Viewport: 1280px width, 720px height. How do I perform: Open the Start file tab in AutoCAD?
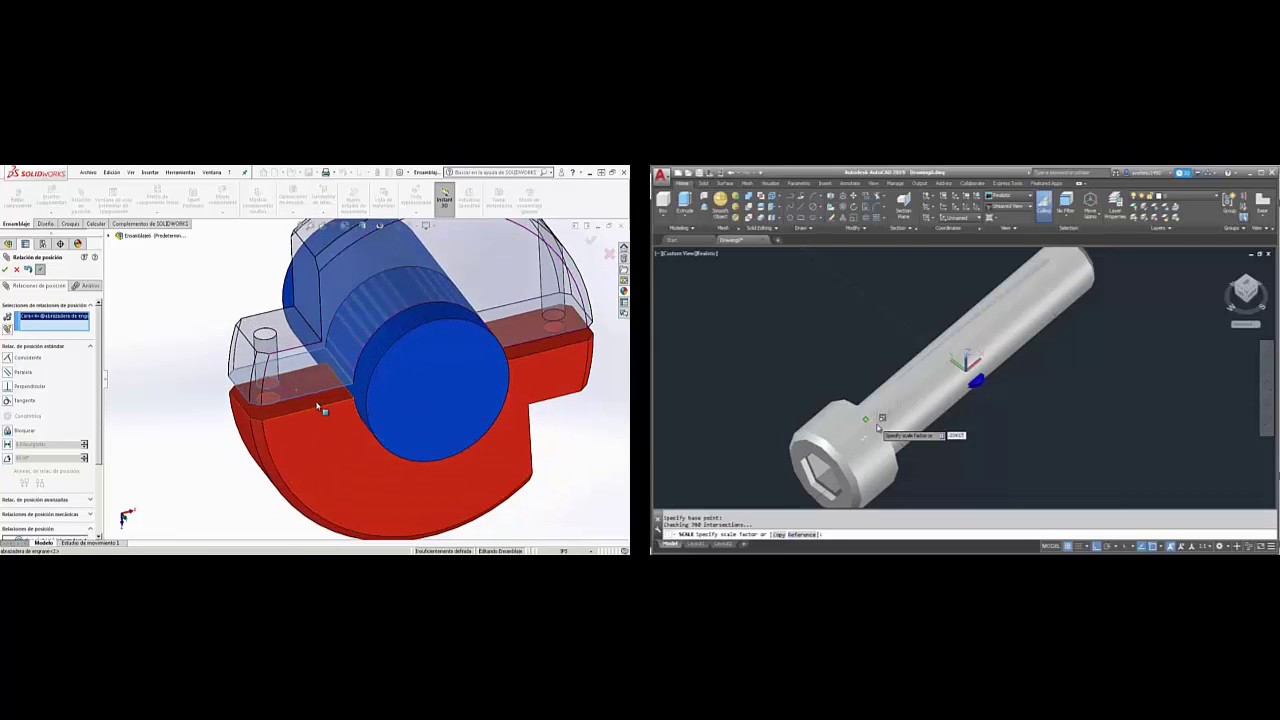tap(673, 240)
